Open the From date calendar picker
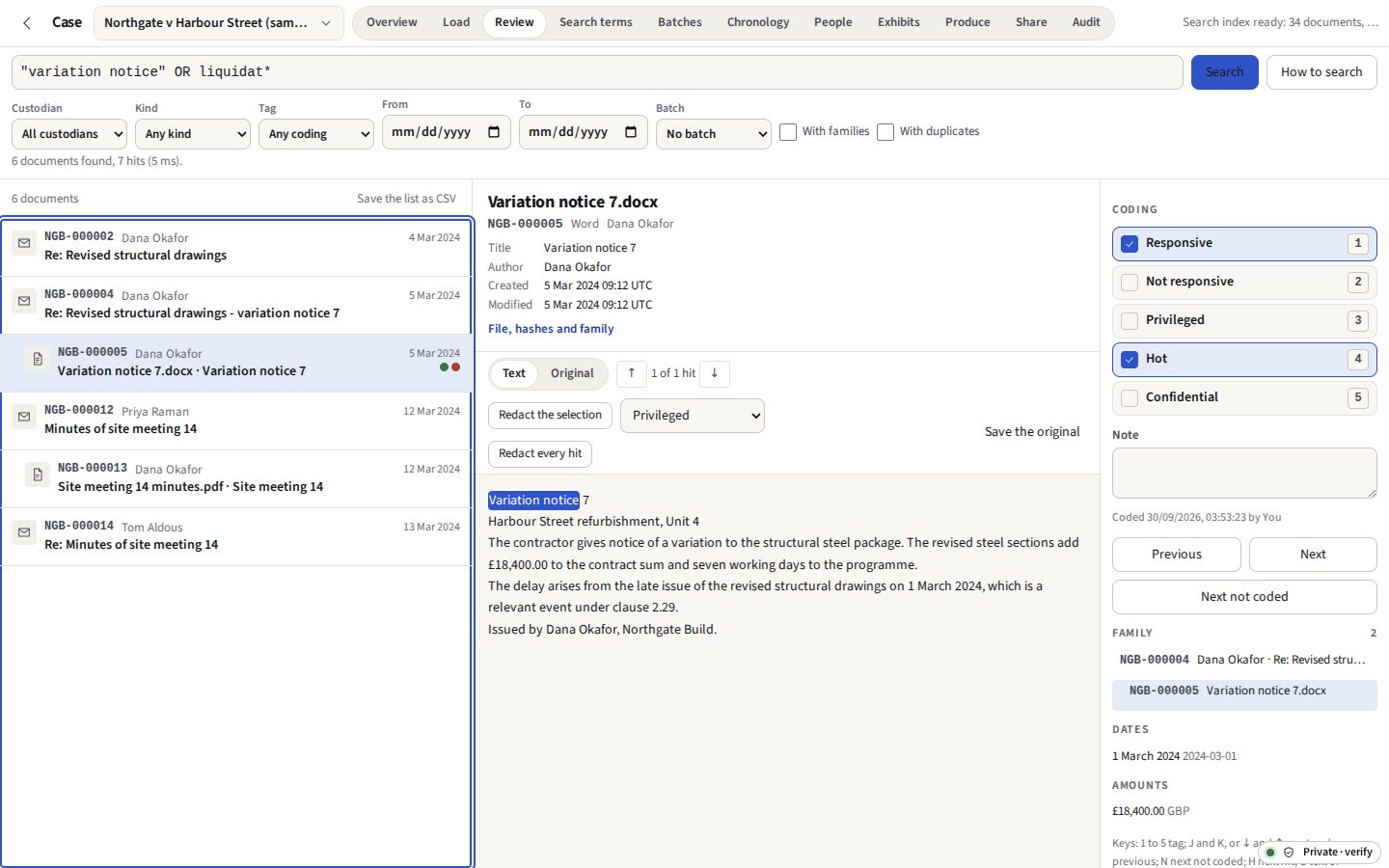This screenshot has width=1389, height=868. (x=494, y=132)
